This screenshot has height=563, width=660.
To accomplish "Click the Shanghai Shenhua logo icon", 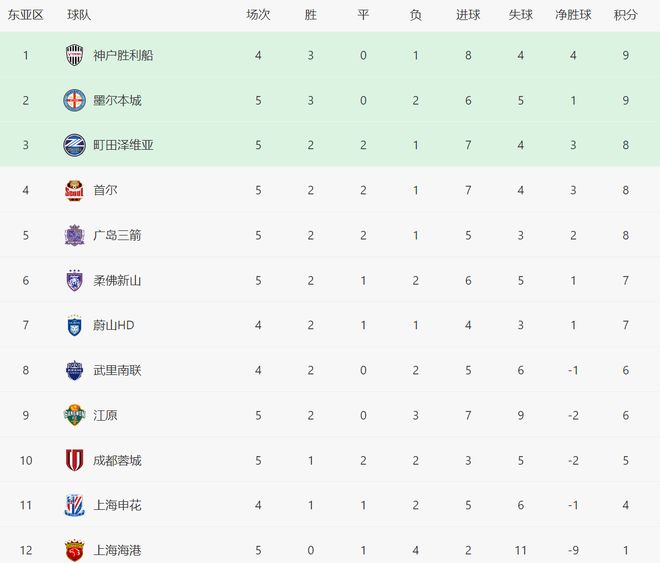I will tap(75, 505).
